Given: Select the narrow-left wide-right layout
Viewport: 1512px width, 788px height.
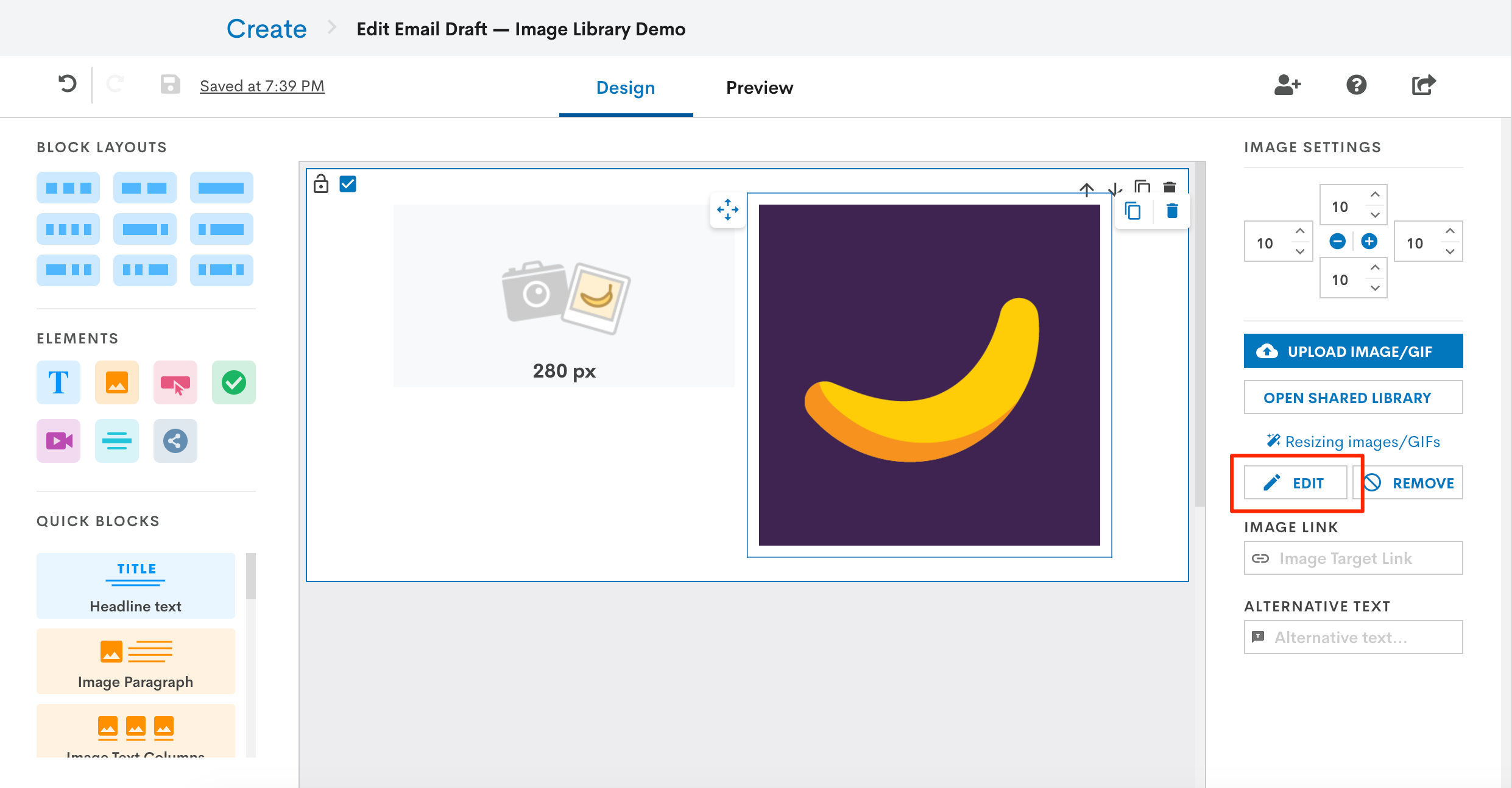Looking at the screenshot, I should [222, 229].
